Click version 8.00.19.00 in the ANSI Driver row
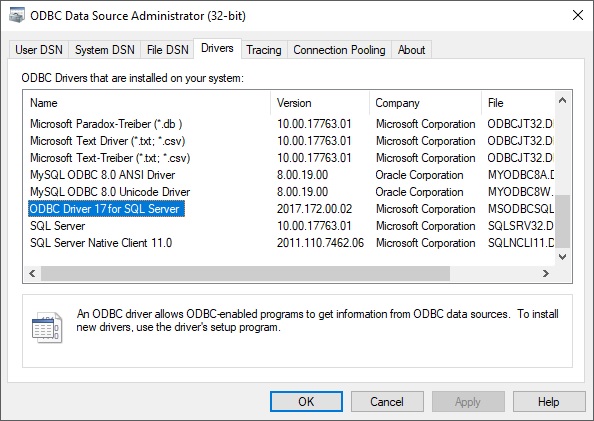Image resolution: width=594 pixels, height=421 pixels. (302, 175)
